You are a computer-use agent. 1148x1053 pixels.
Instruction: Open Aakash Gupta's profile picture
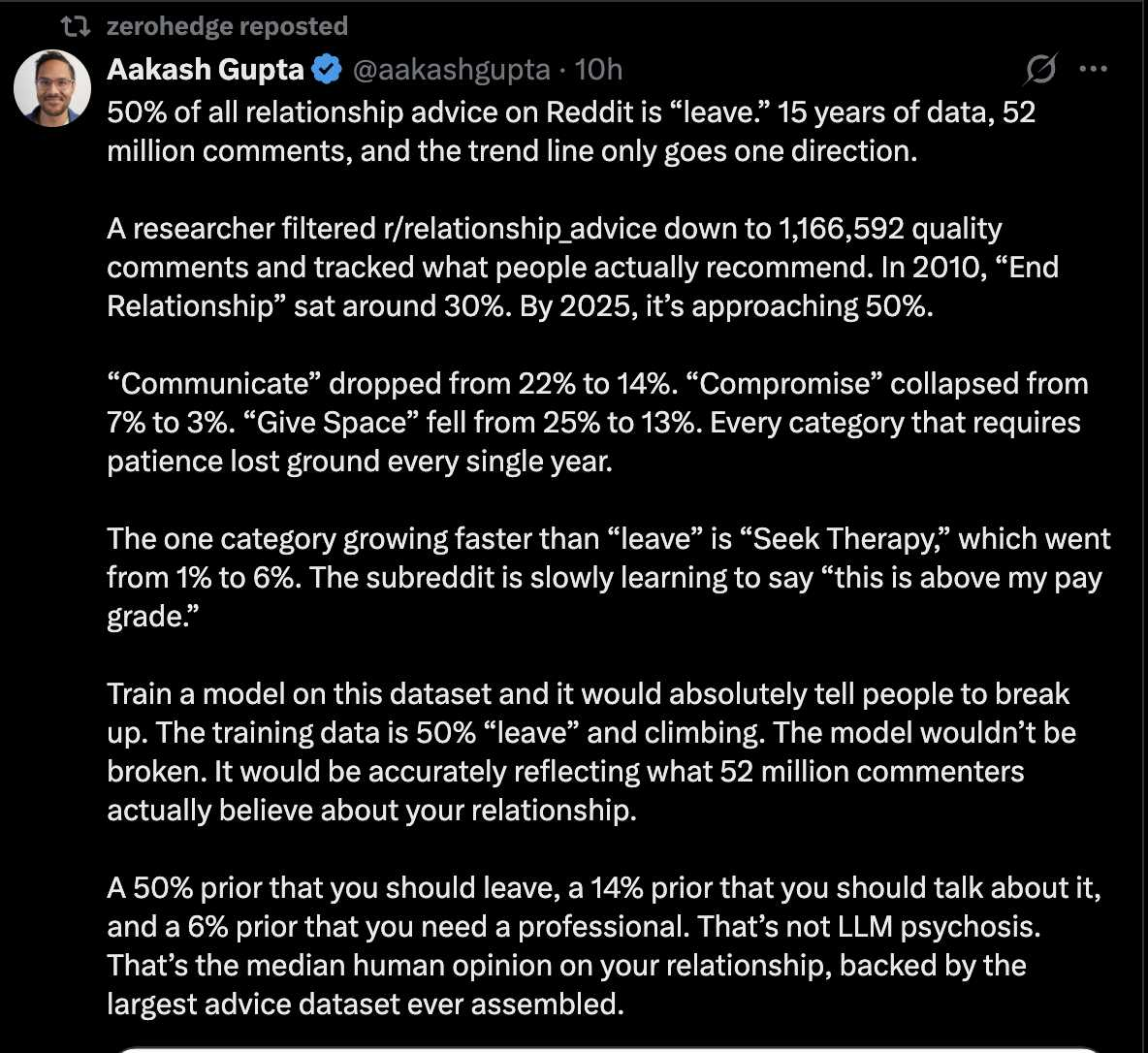click(x=52, y=88)
